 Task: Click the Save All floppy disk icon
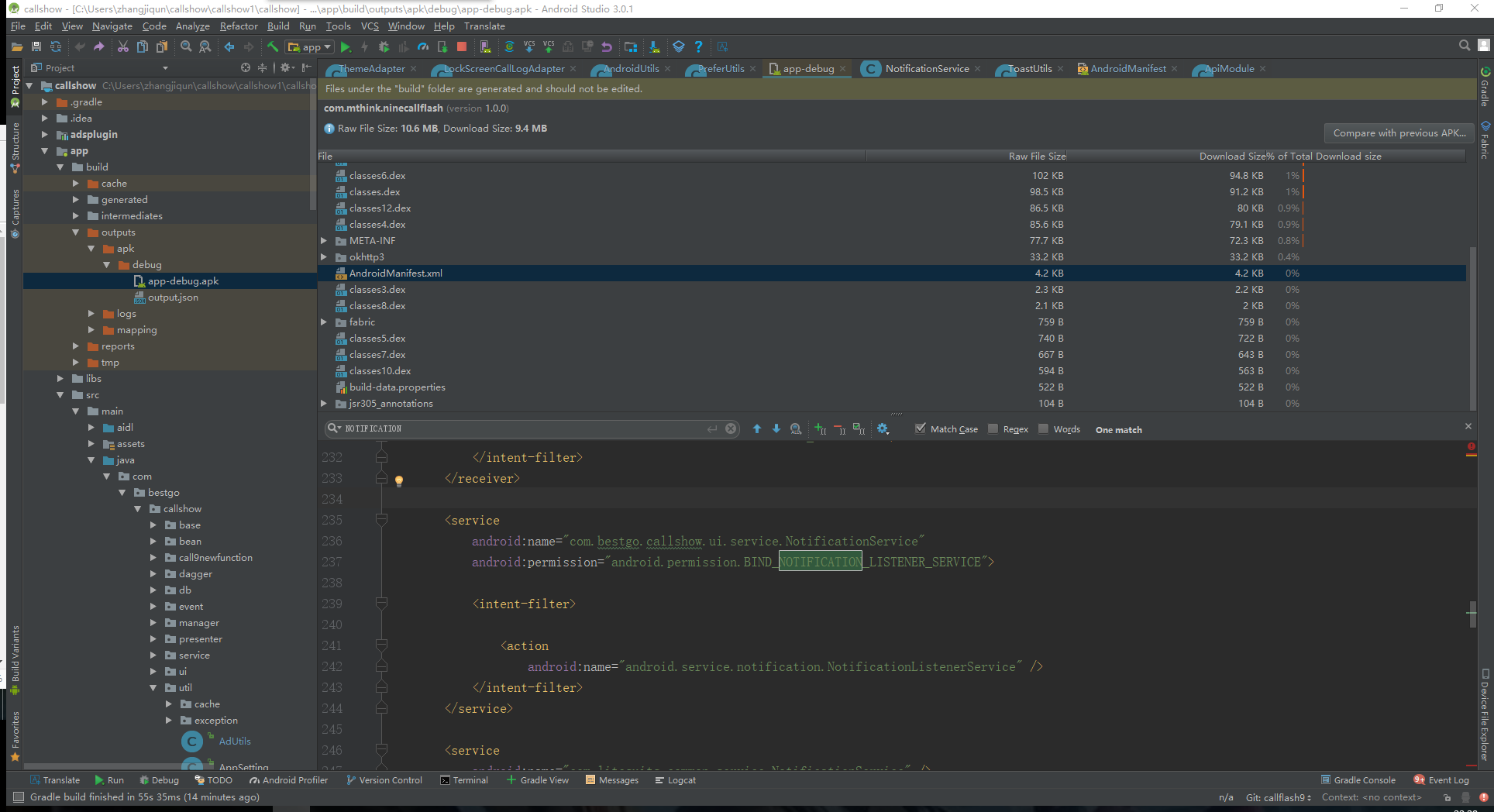point(36,47)
